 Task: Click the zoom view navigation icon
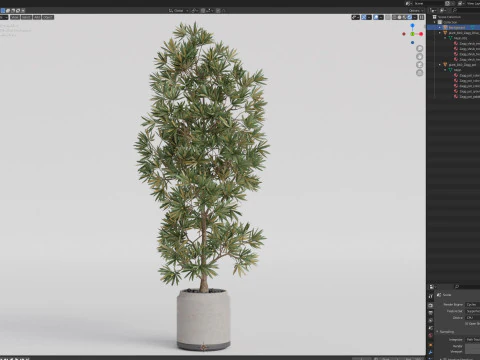pos(420,48)
